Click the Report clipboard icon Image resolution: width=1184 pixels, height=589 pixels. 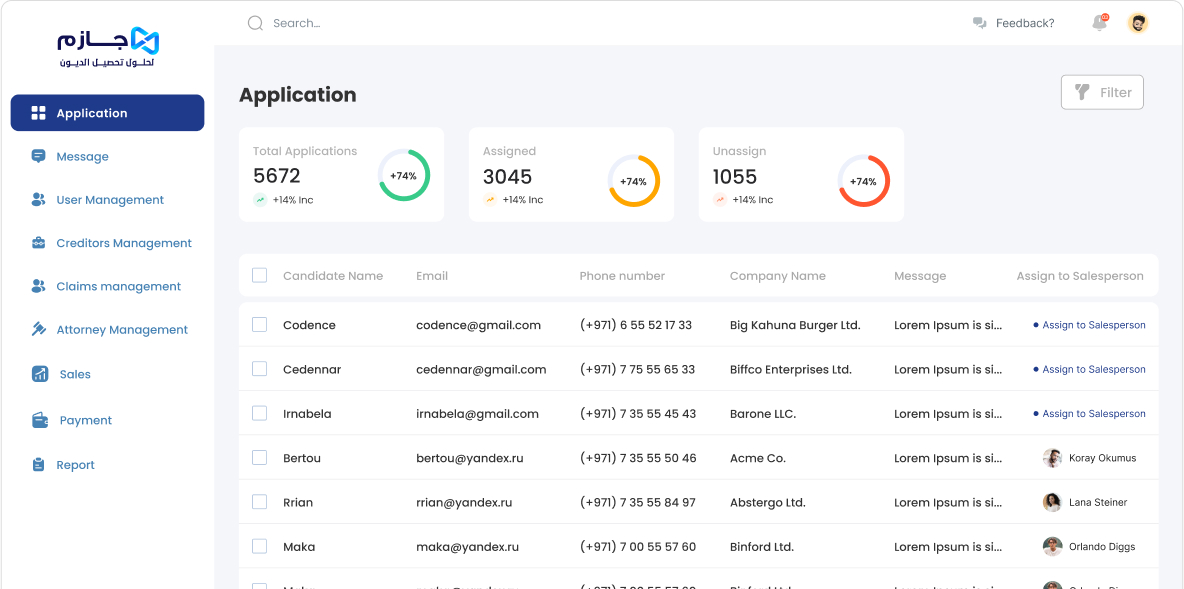(x=39, y=465)
